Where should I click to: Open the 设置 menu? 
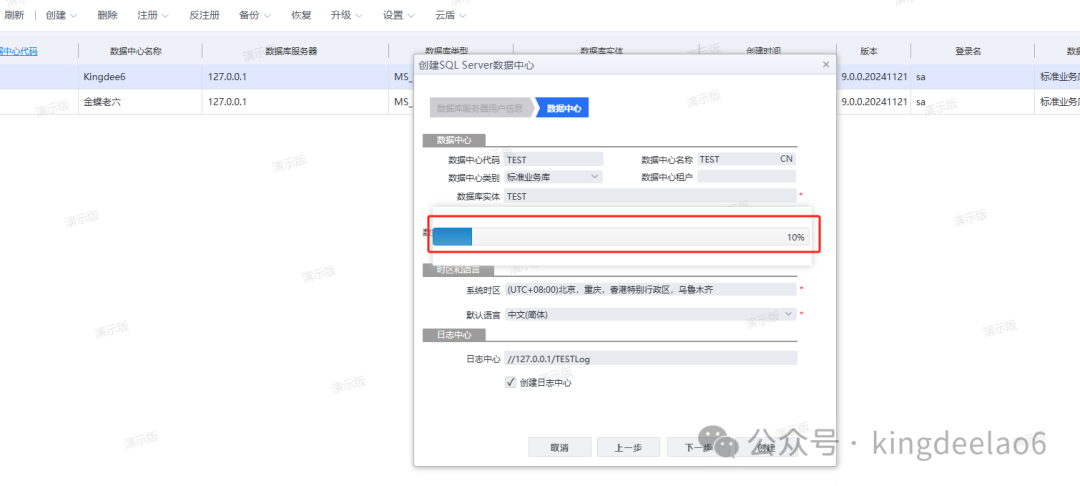tap(399, 16)
